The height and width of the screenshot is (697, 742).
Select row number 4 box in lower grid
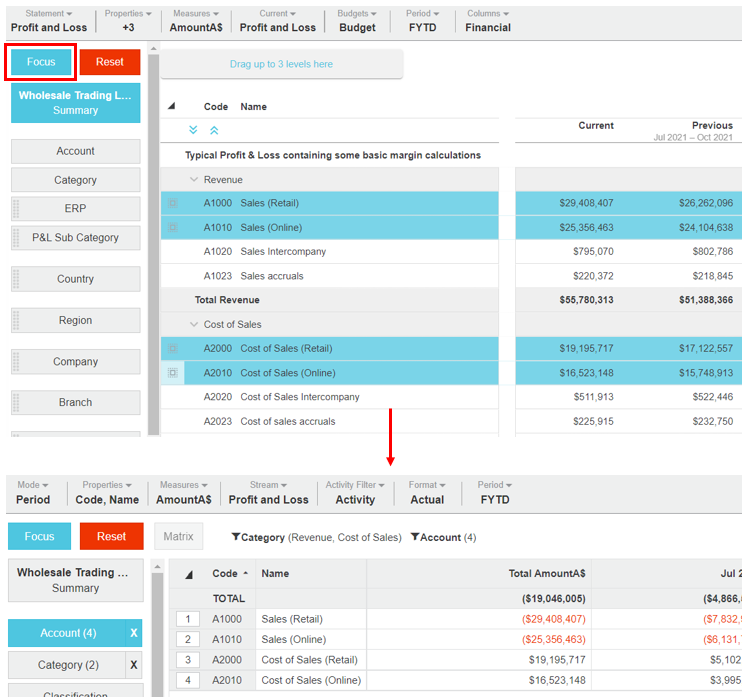[x=189, y=681]
